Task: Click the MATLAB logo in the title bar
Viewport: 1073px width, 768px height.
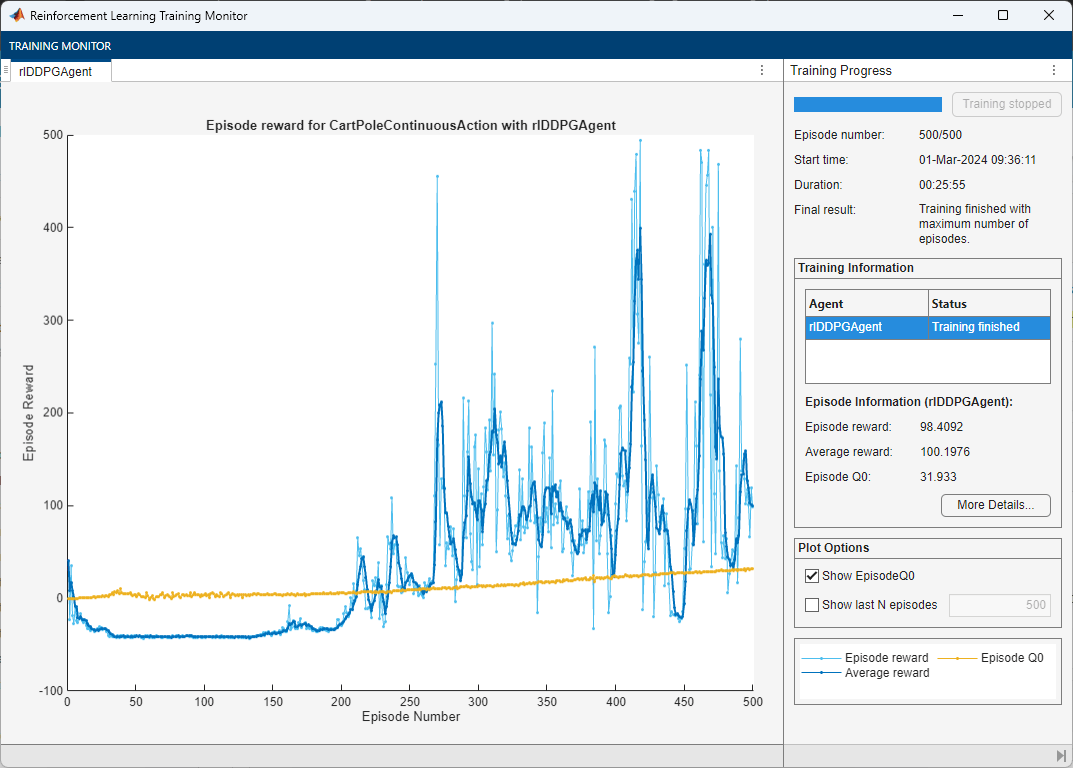Action: (17, 16)
